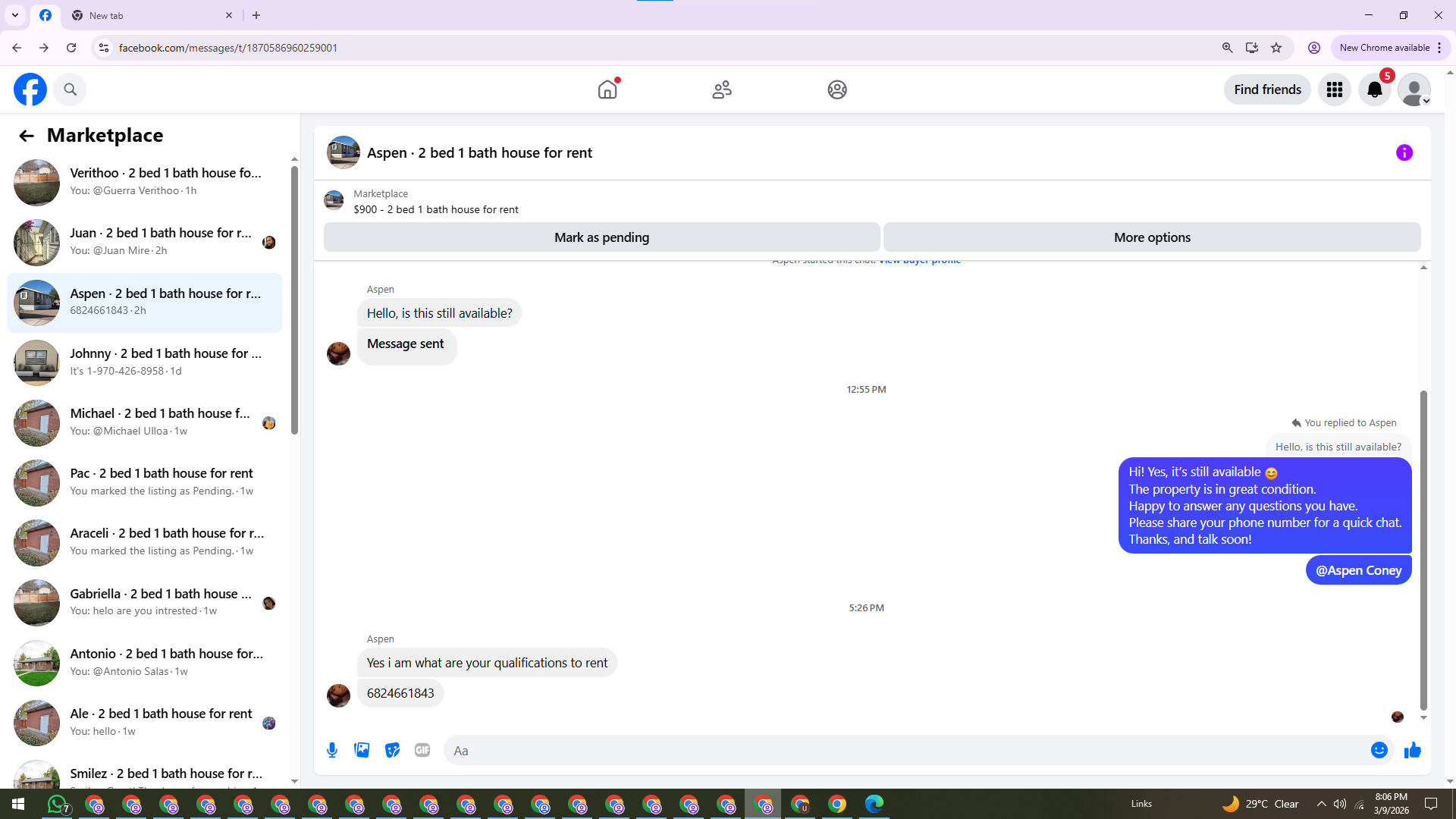Open the Facebook apps grid menu
Viewport: 1456px width, 819px height.
coord(1334,90)
